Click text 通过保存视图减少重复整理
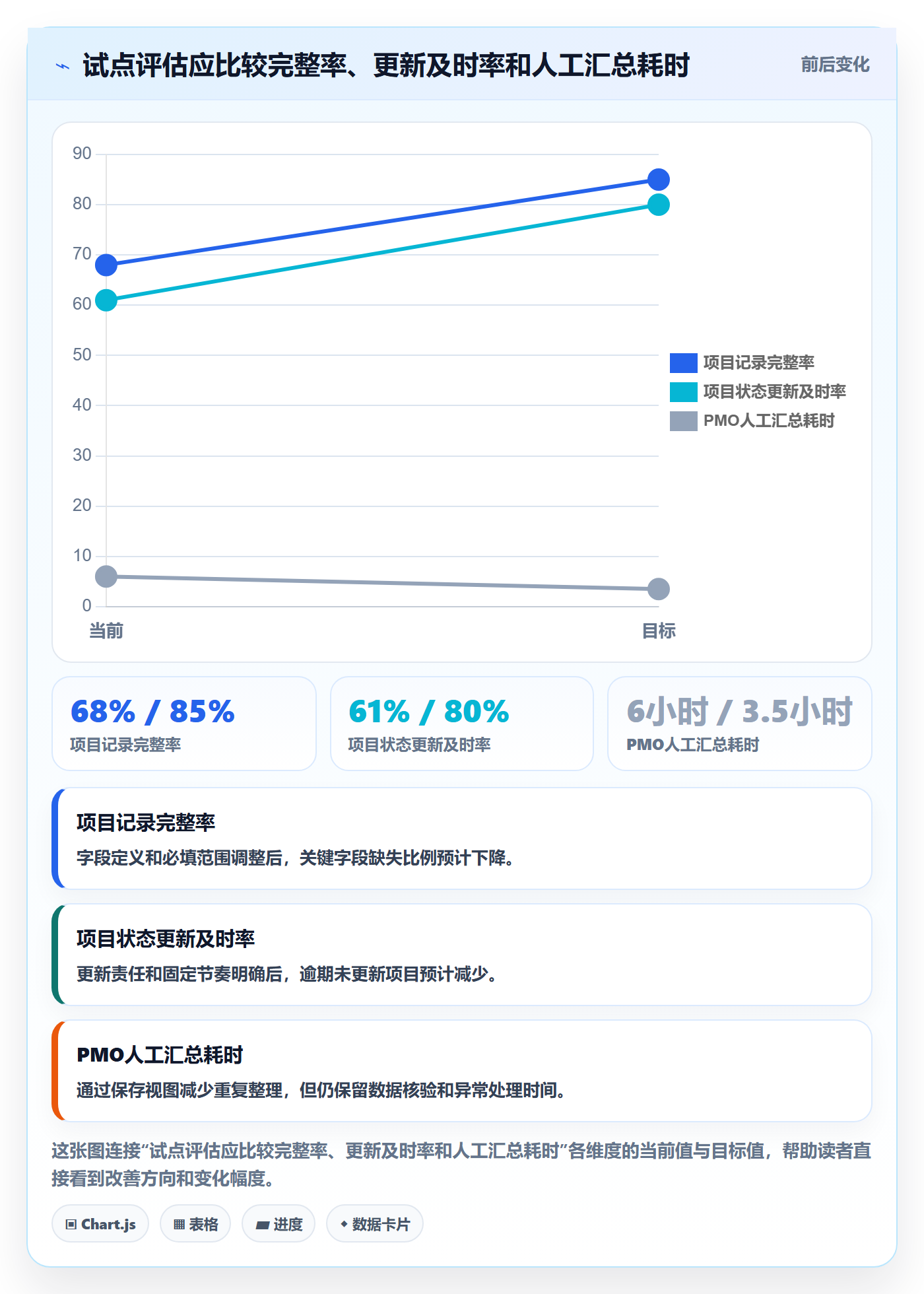 [x=180, y=1091]
